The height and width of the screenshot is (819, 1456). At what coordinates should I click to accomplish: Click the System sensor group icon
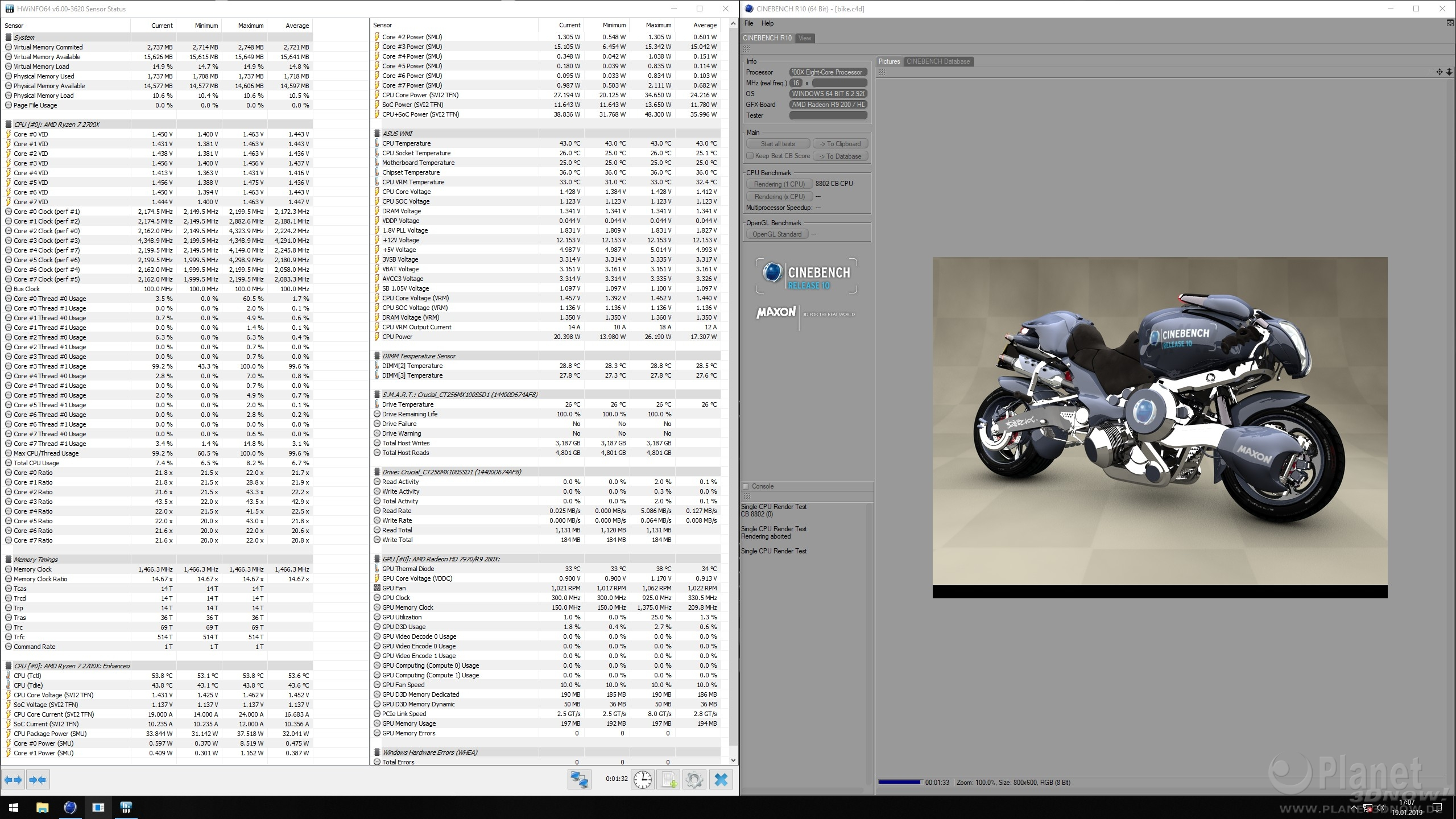coord(9,38)
